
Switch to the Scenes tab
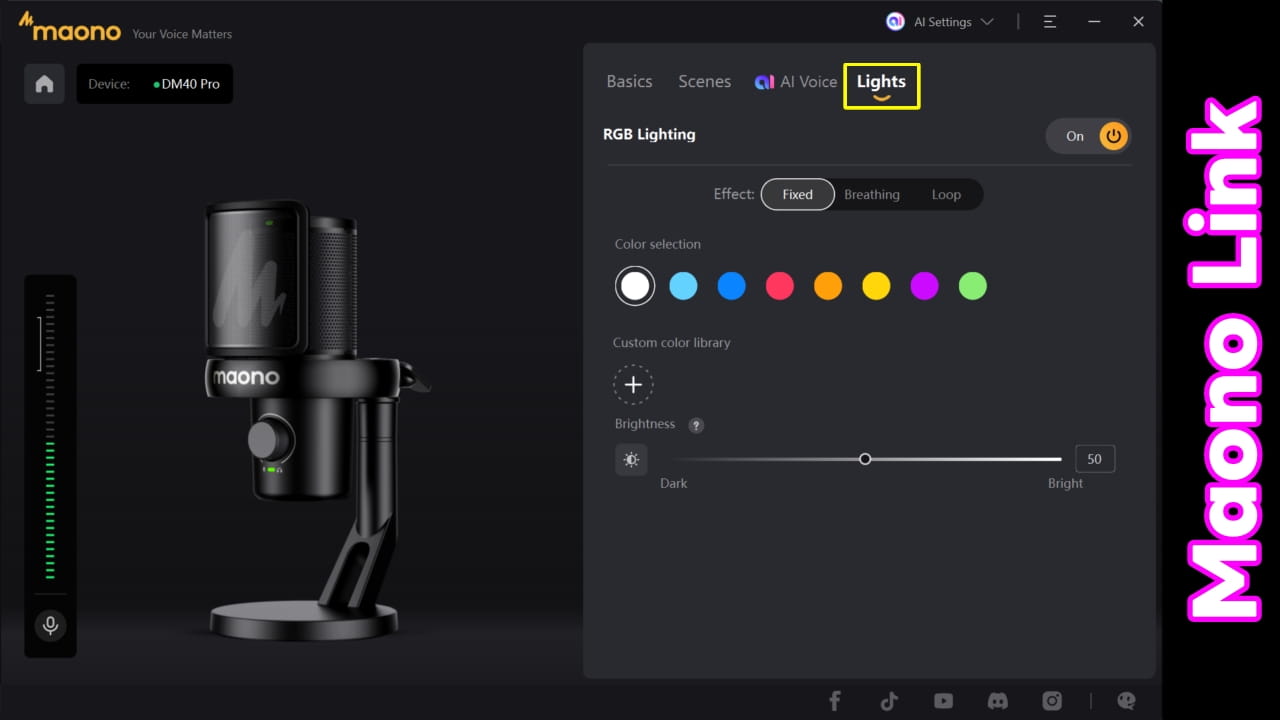point(704,82)
